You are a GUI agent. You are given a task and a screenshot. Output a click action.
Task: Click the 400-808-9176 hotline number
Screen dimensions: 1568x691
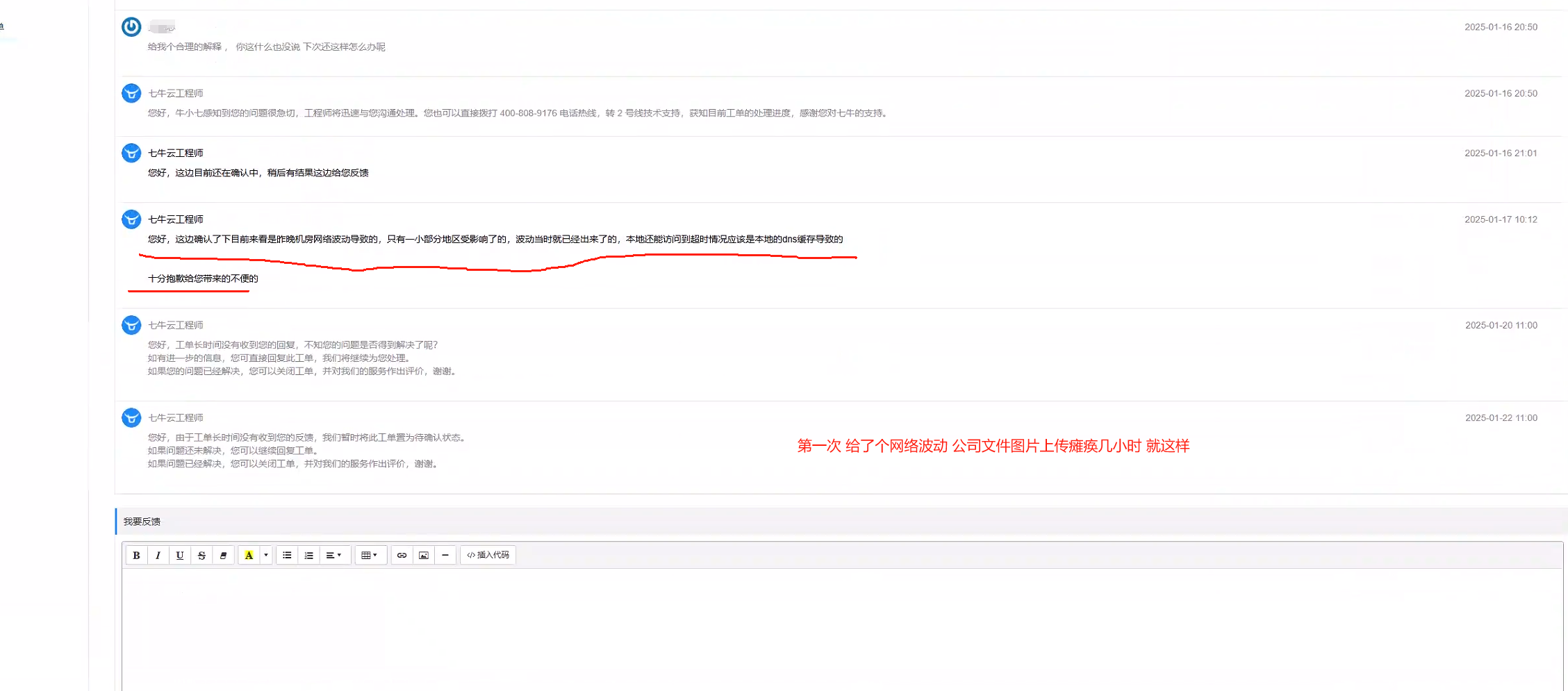click(x=529, y=113)
